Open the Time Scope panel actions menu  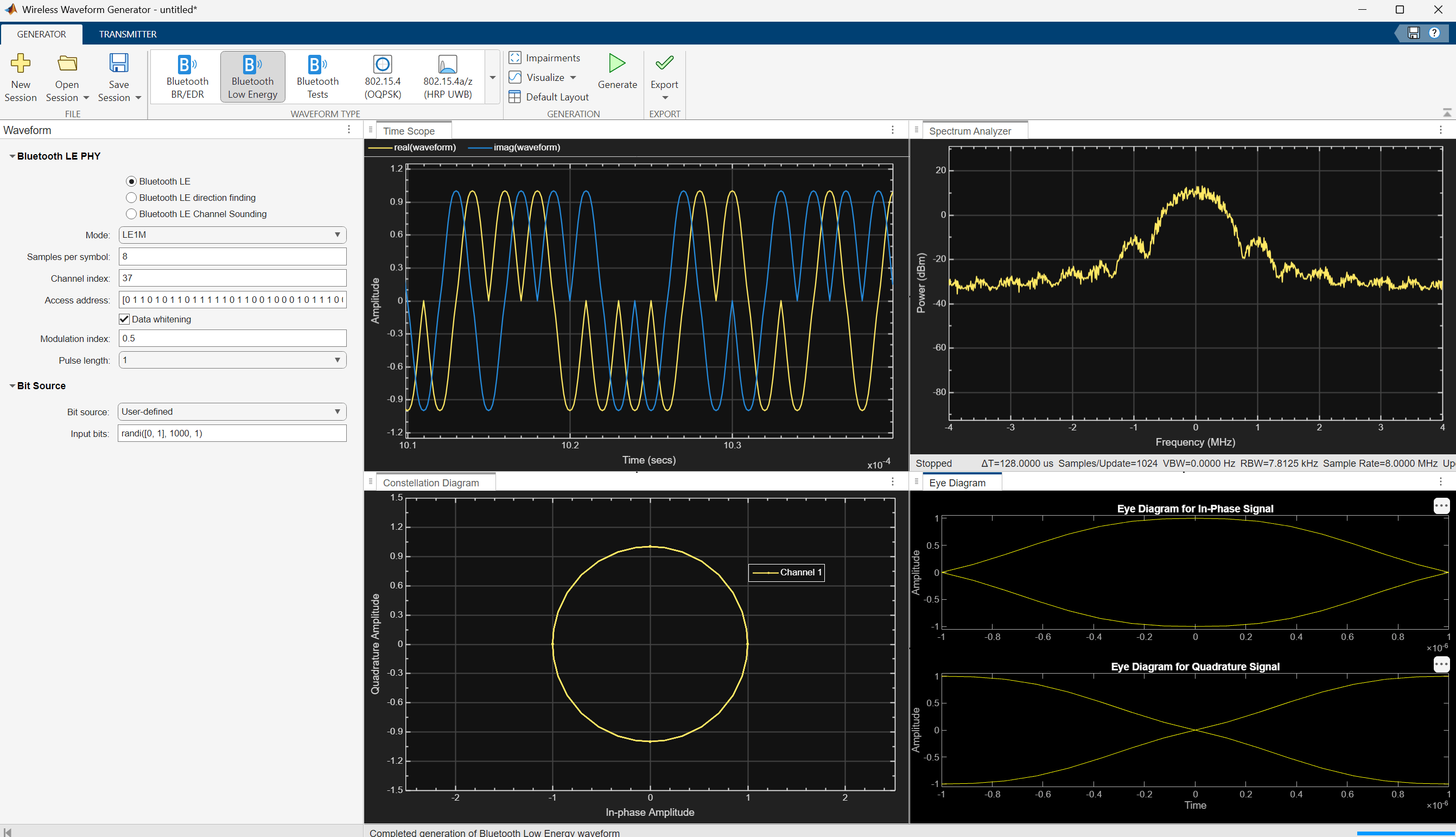(892, 130)
